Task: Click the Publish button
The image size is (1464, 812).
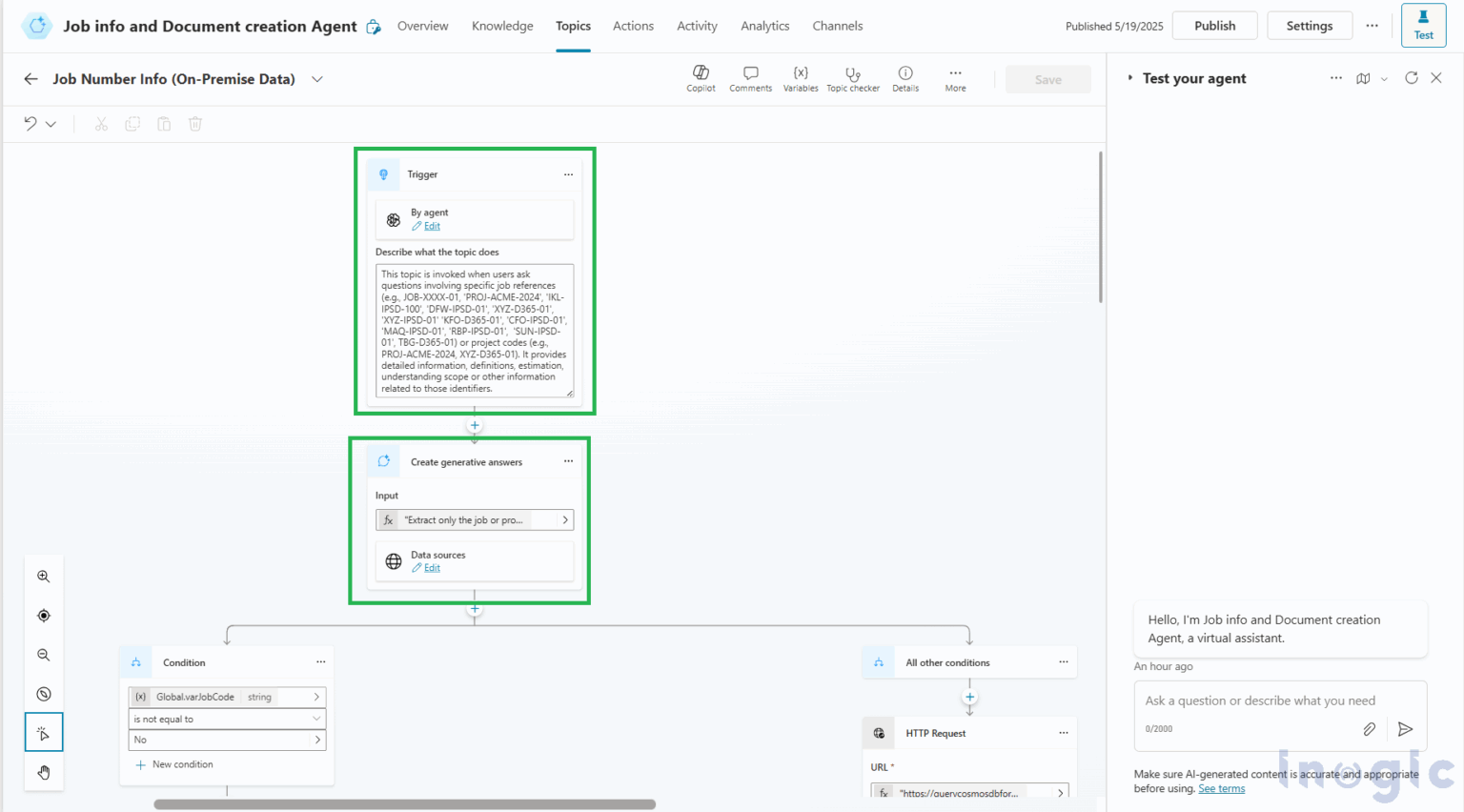Action: coord(1214,25)
